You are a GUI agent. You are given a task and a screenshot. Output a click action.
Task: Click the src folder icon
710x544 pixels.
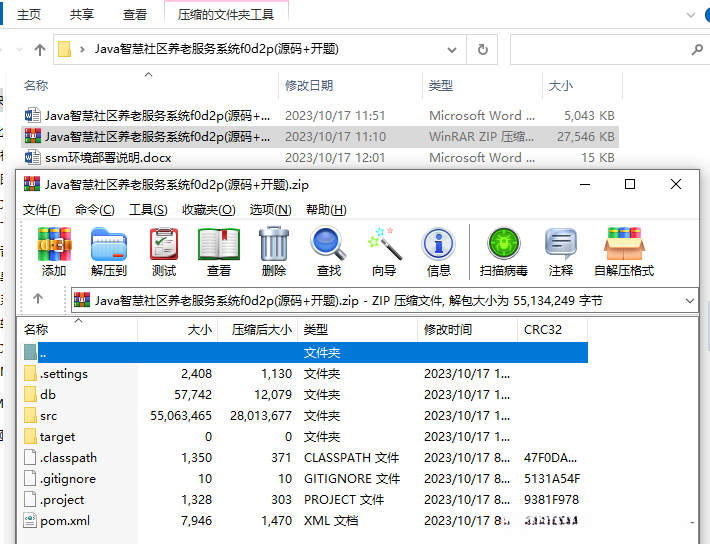tap(30, 415)
